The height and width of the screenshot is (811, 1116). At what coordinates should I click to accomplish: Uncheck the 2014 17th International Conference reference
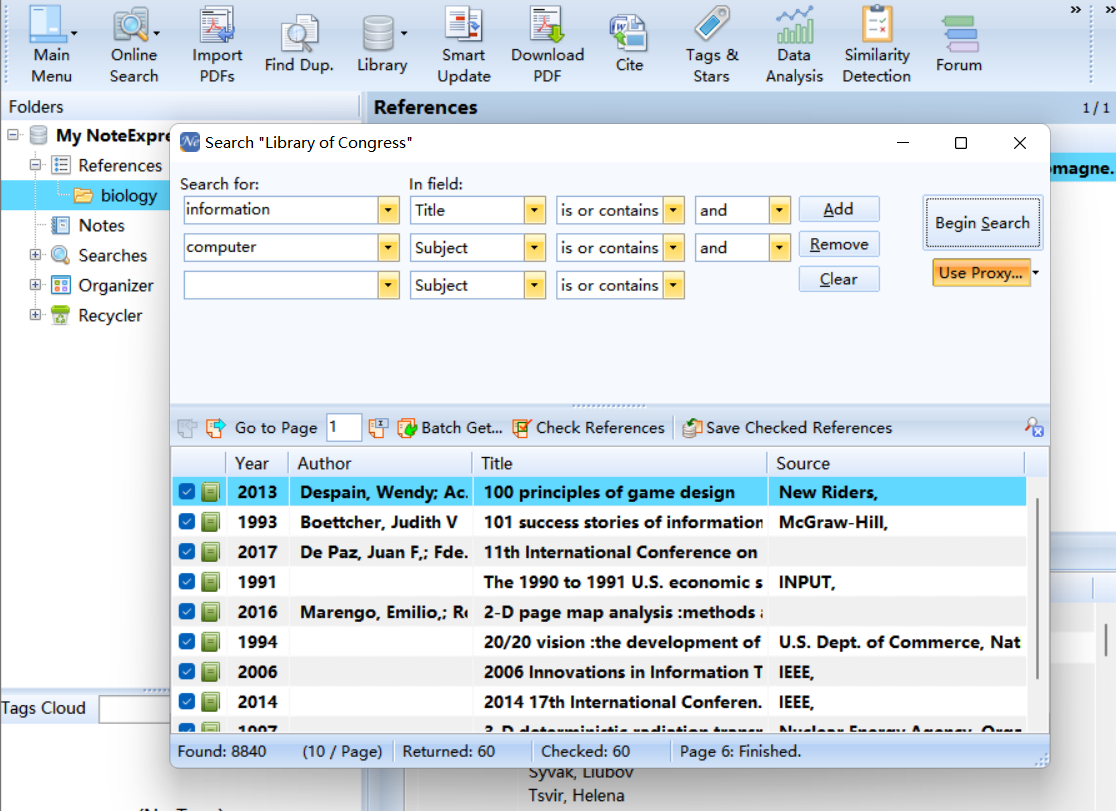186,701
